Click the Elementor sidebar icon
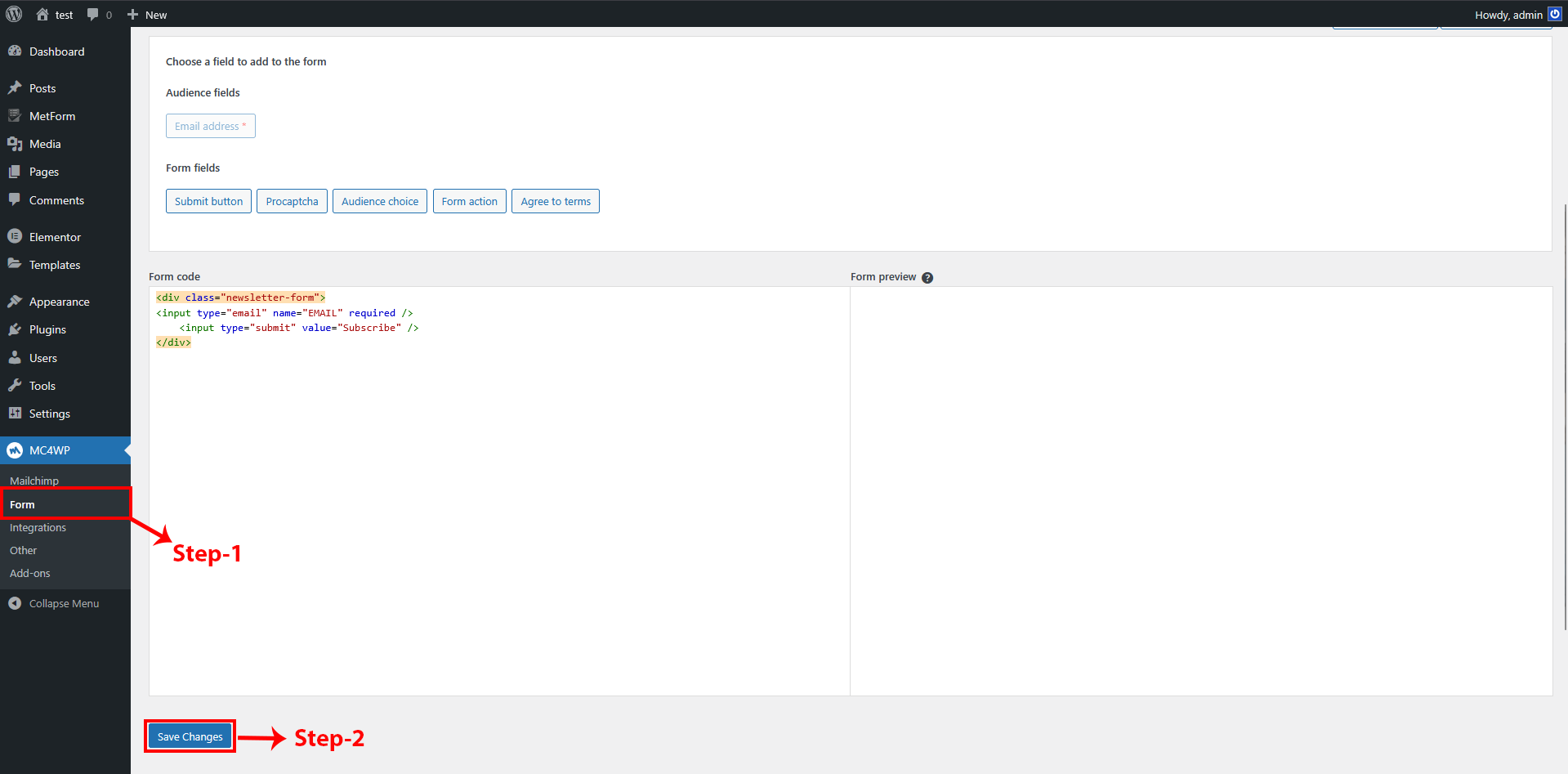1568x774 pixels. pos(15,237)
